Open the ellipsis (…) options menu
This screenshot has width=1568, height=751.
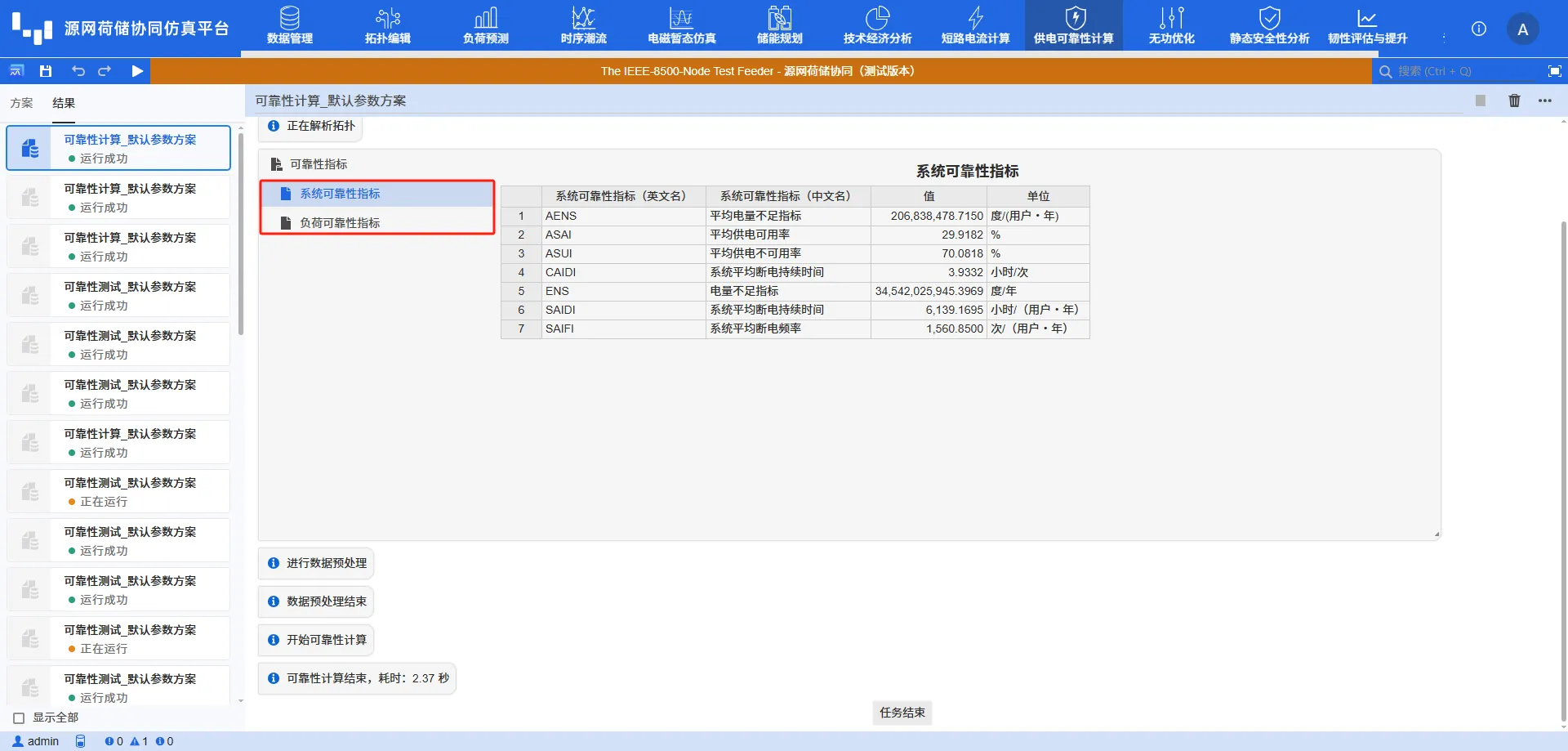[x=1546, y=101]
